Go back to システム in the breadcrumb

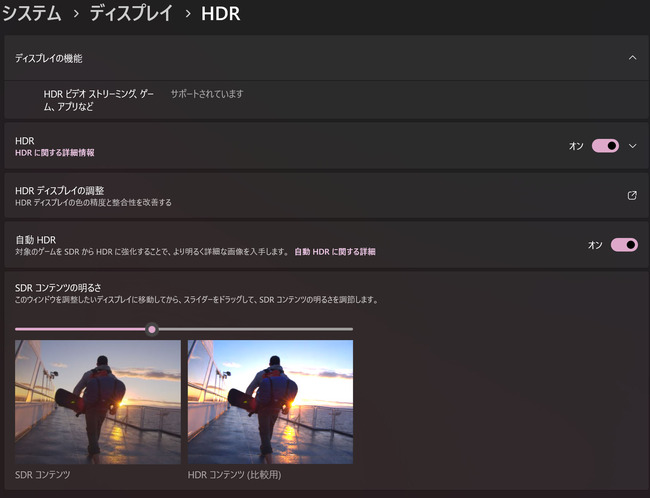(x=32, y=13)
